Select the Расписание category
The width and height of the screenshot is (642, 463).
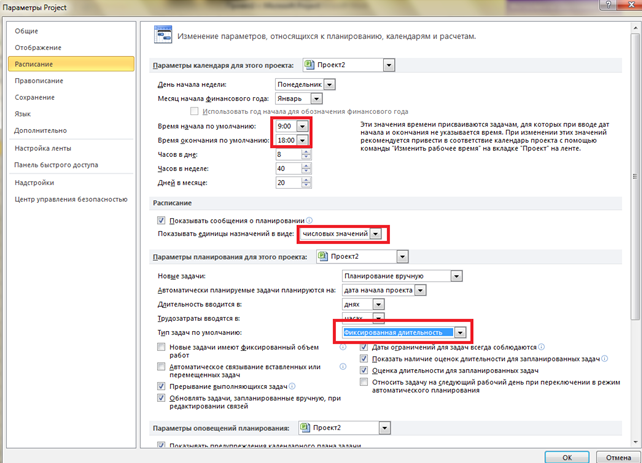pyautogui.click(x=71, y=64)
